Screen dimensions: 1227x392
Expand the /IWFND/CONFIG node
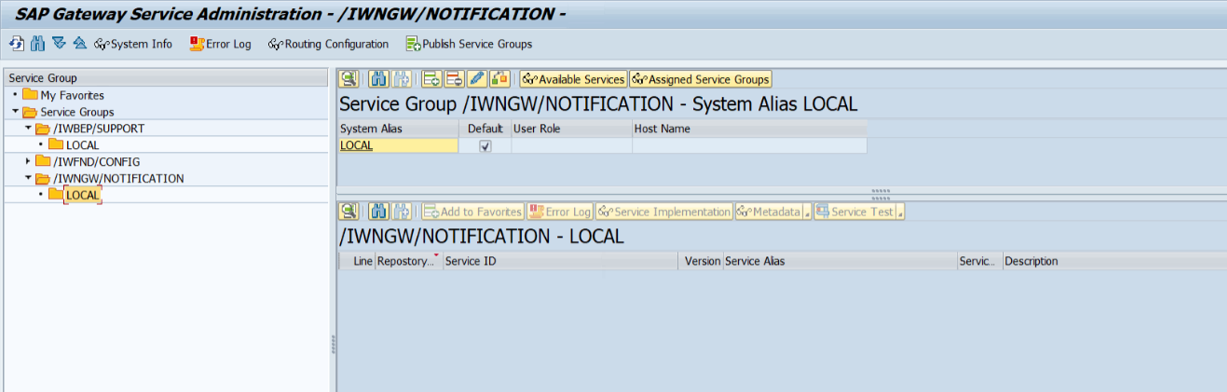pyautogui.click(x=28, y=161)
